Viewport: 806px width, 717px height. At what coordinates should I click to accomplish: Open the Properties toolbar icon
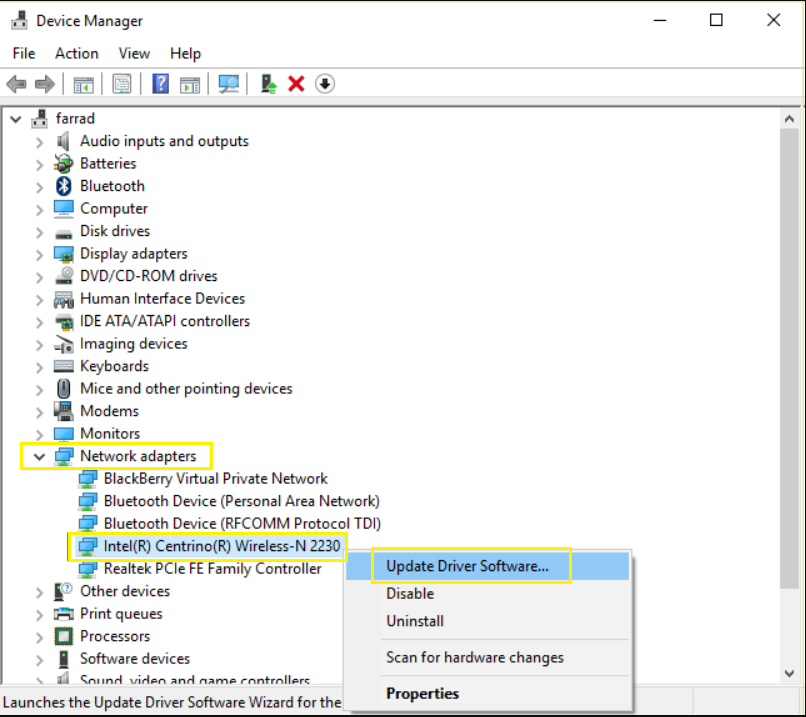tap(122, 84)
